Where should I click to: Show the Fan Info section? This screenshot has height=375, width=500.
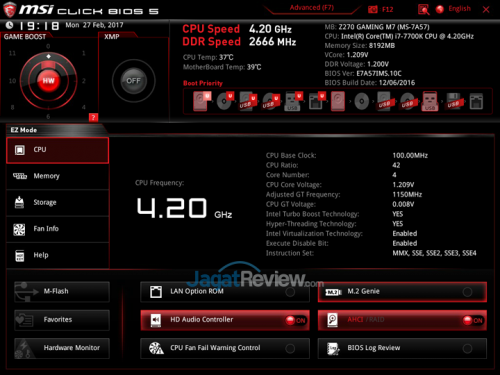(x=58, y=229)
